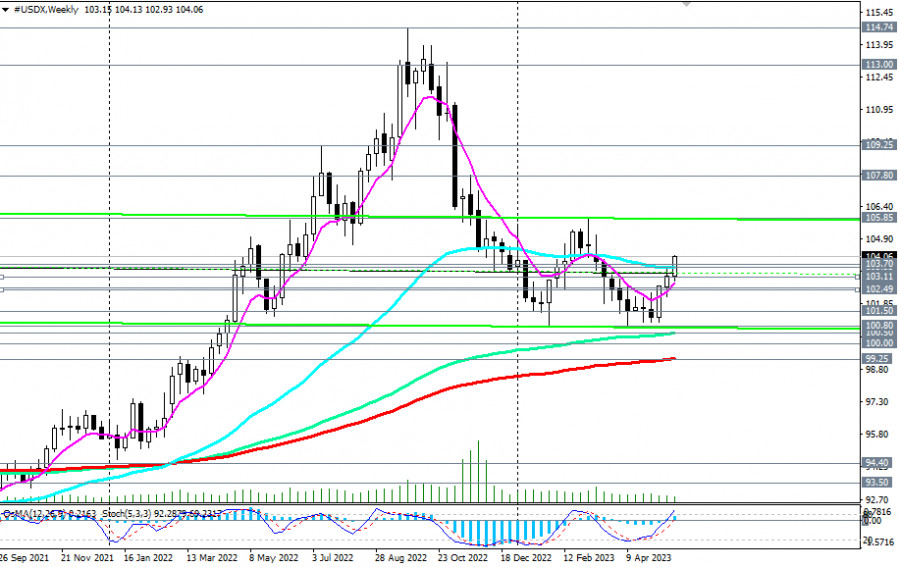Select the 93.50 price level label

point(878,482)
